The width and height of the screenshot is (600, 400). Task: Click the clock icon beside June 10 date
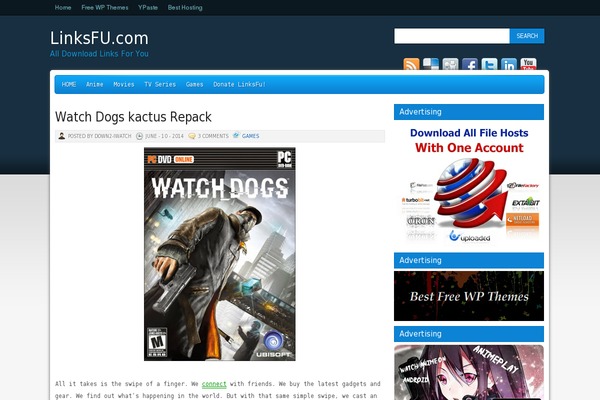(x=139, y=136)
